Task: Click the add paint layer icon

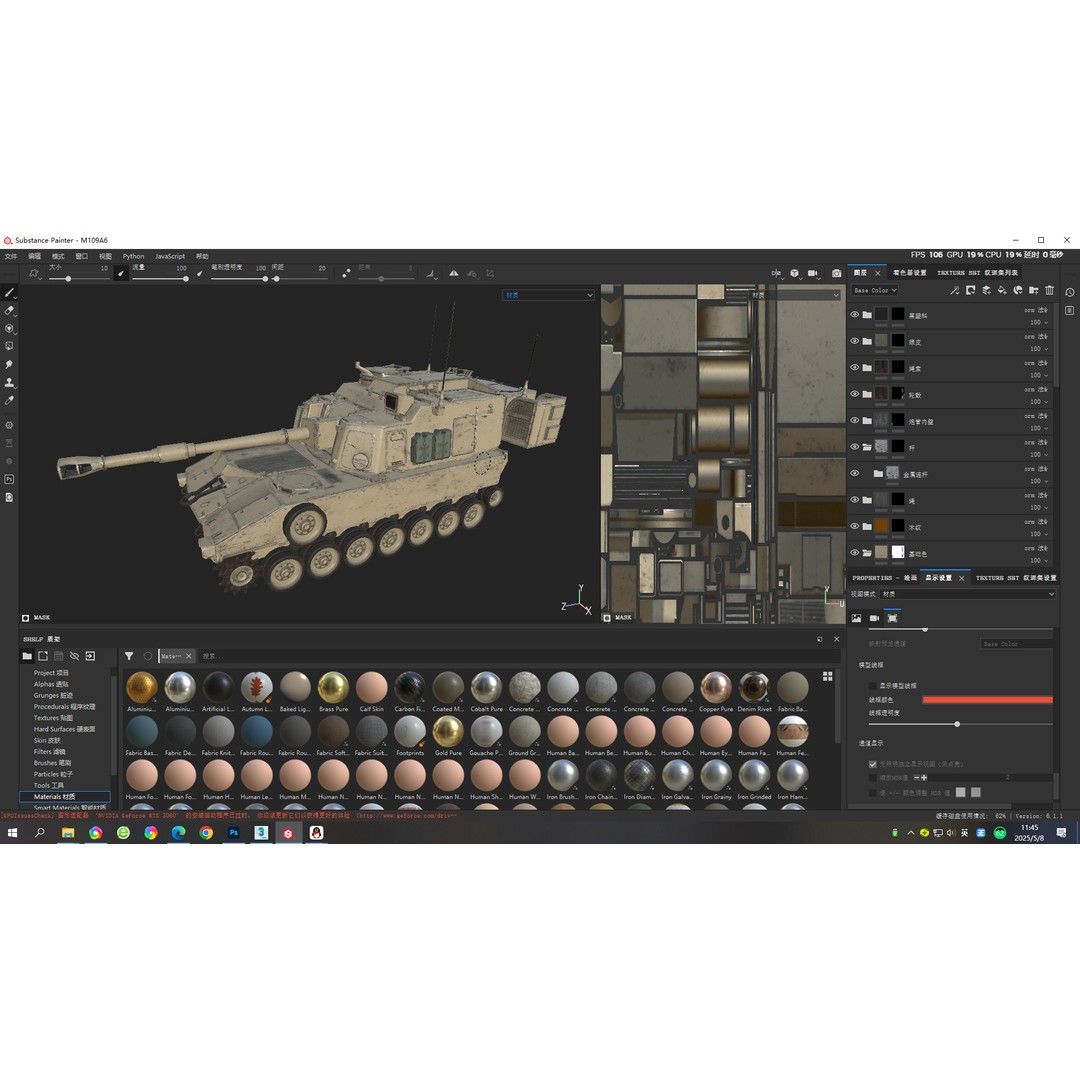Action: (x=986, y=291)
